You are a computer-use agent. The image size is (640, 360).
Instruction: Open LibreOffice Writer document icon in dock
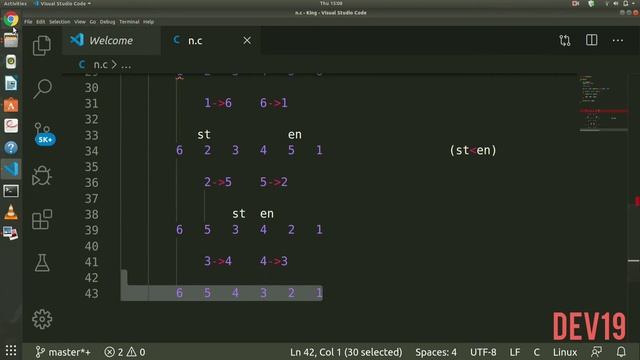point(11,83)
